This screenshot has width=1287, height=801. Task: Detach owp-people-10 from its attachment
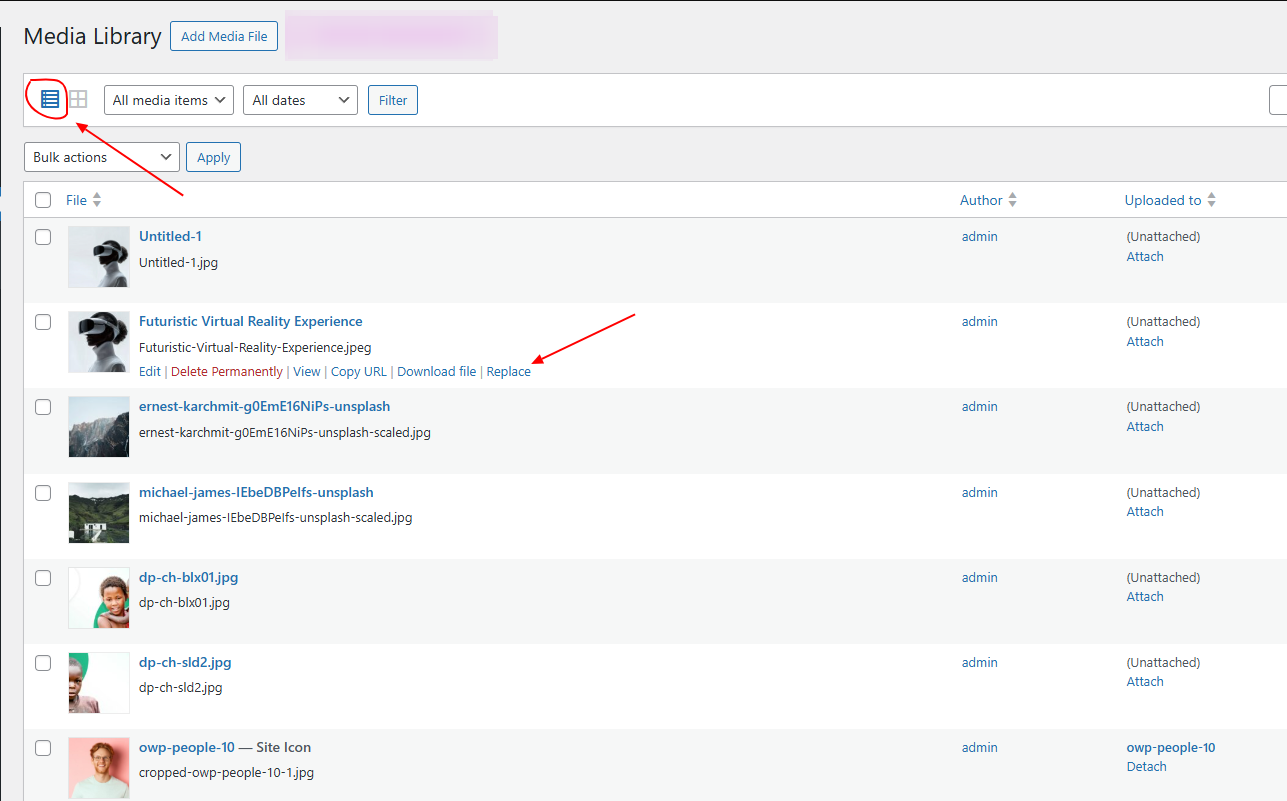tap(1146, 766)
